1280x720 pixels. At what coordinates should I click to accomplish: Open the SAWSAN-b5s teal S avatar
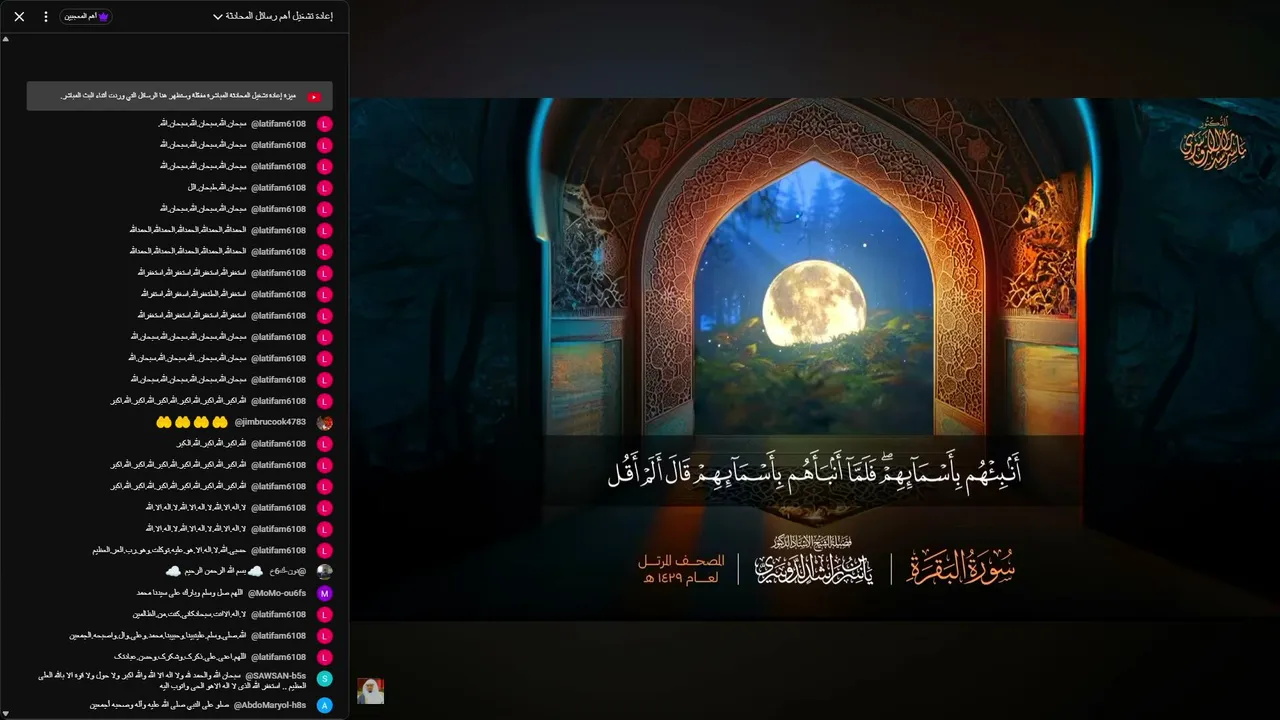(x=324, y=679)
